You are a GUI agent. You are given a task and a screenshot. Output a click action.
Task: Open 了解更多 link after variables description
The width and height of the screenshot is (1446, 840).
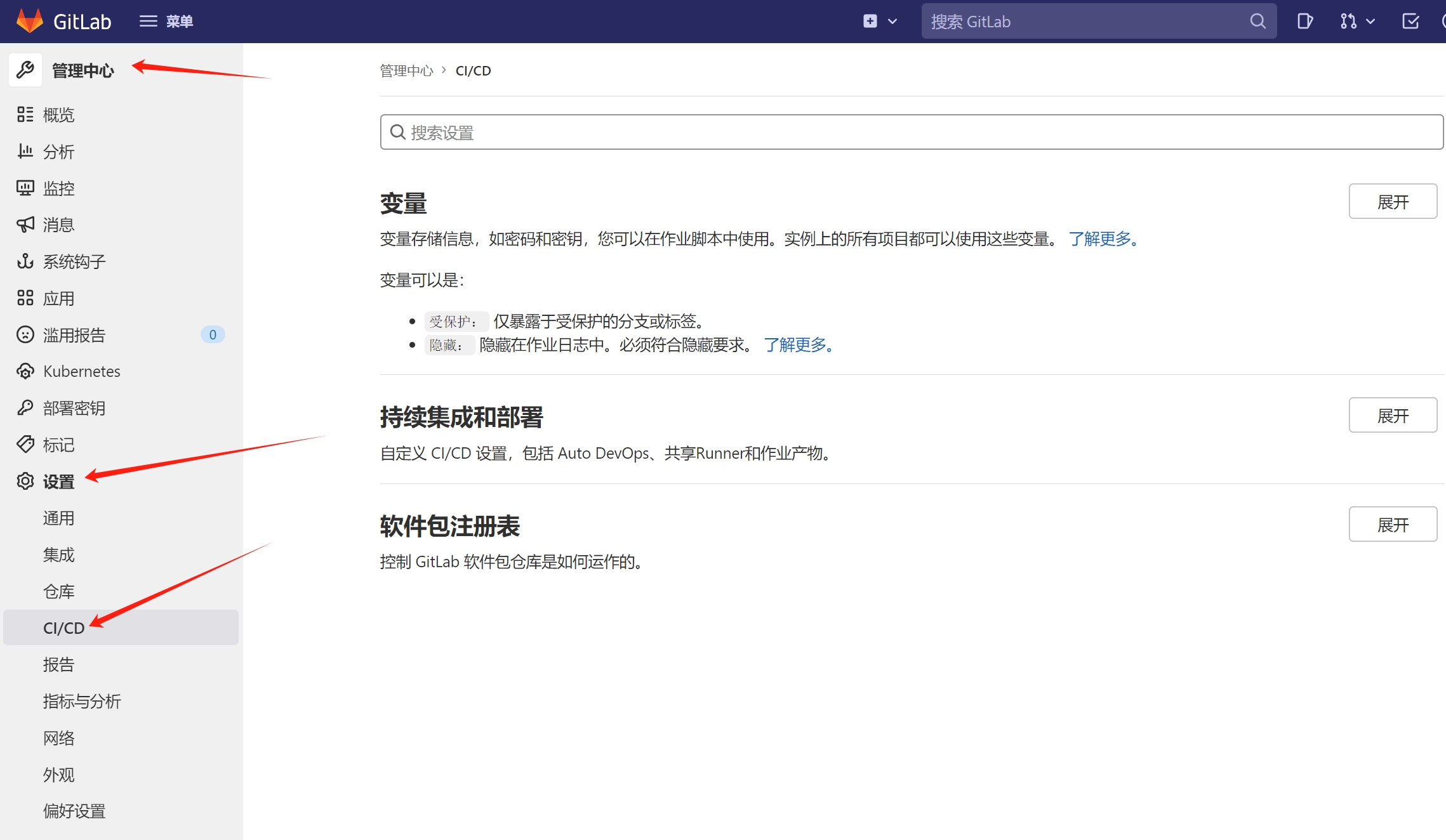tap(1104, 239)
